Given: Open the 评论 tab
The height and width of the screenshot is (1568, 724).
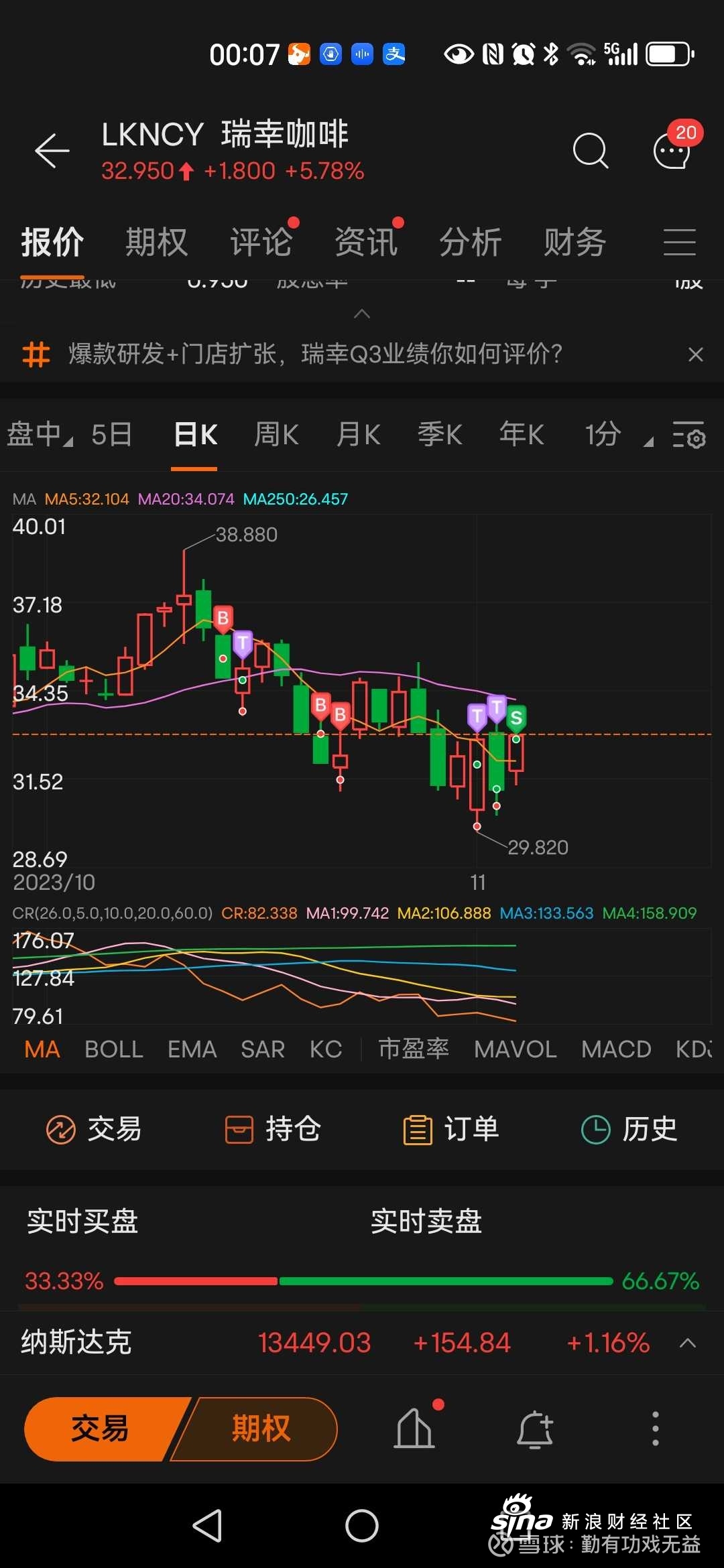Looking at the screenshot, I should click(x=261, y=242).
